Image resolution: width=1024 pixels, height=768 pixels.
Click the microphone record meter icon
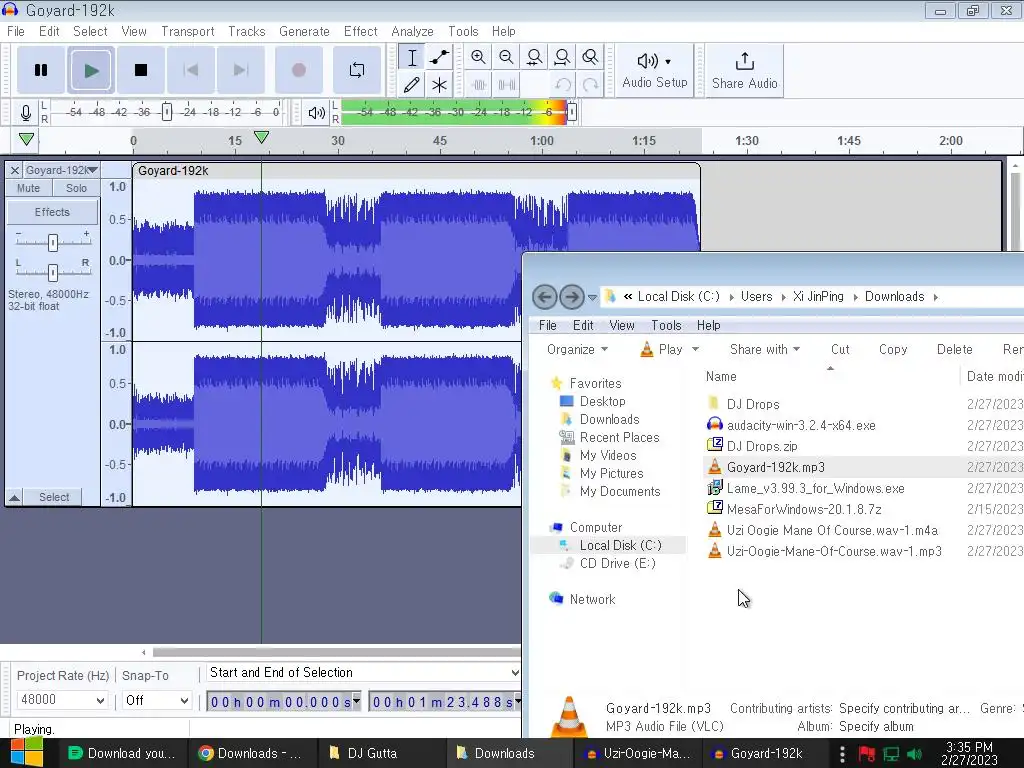click(25, 113)
